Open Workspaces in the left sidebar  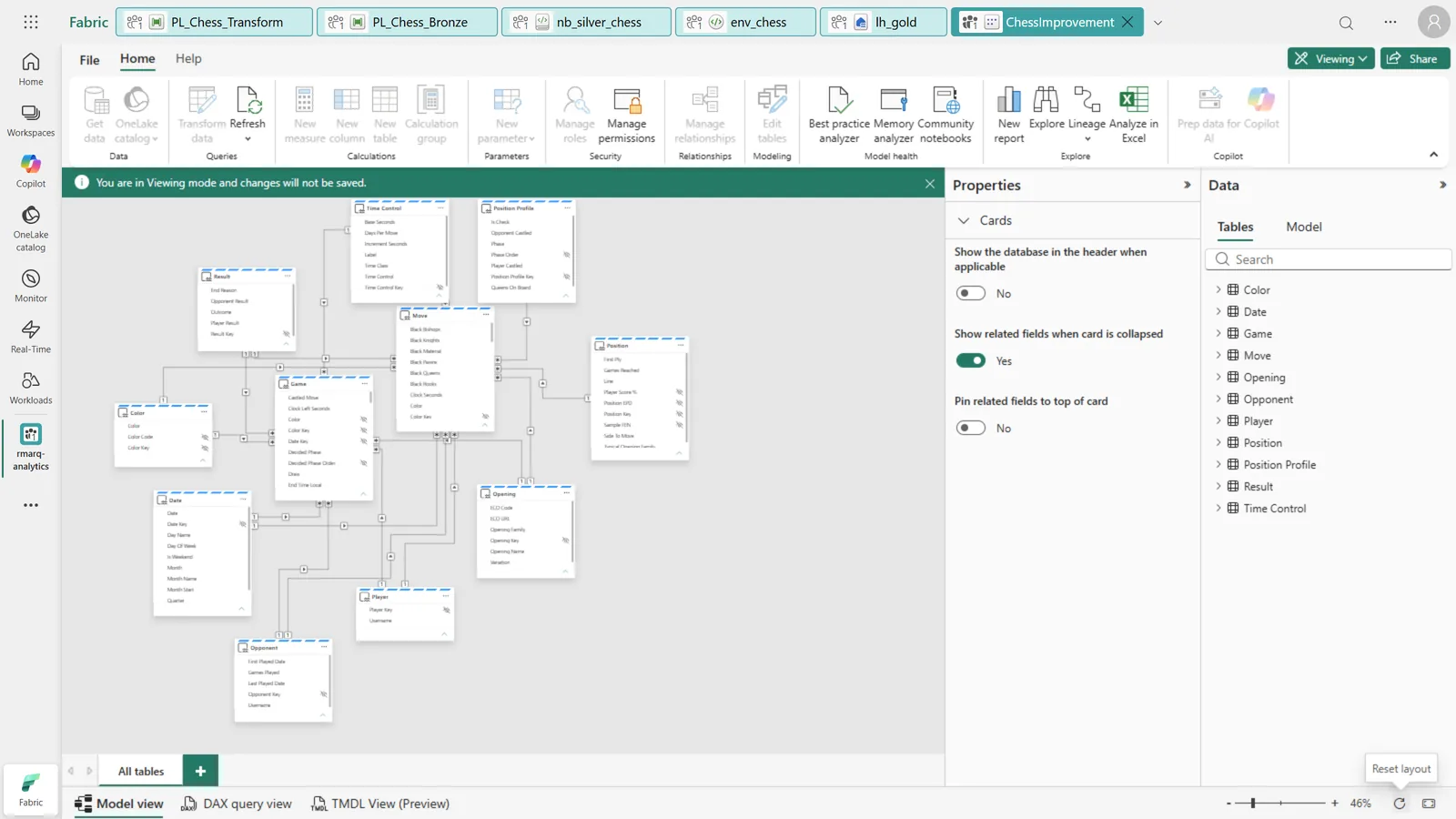[x=30, y=120]
